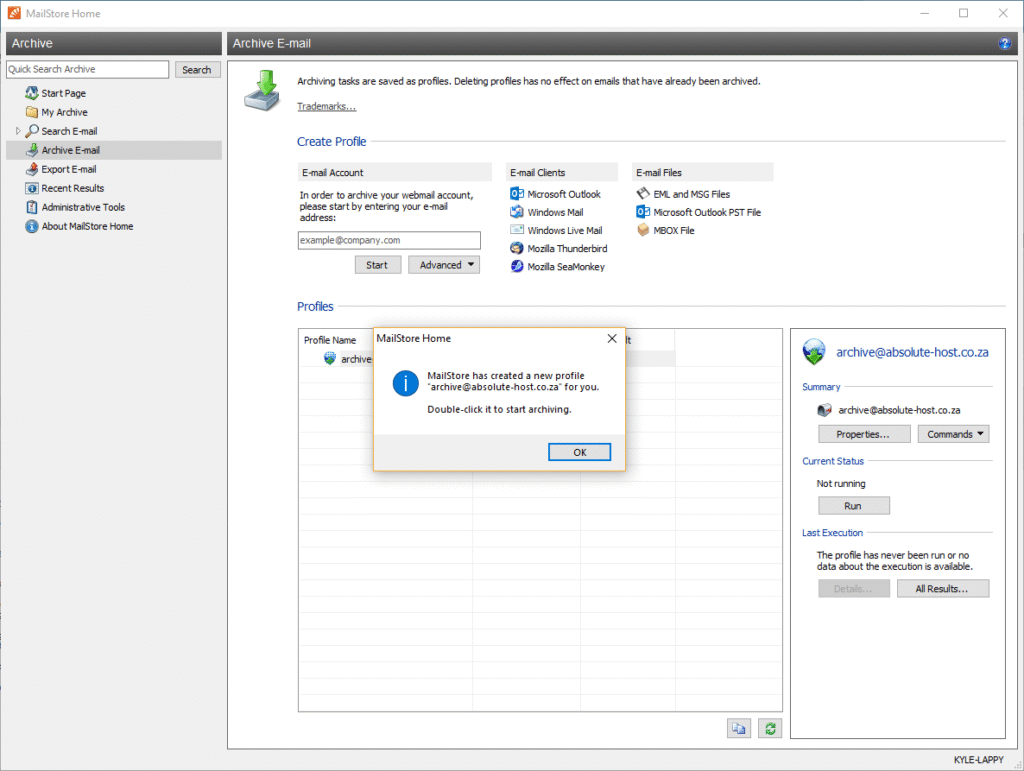Click the EML and MSG Files icon
Viewport: 1024px width, 771px height.
click(643, 194)
